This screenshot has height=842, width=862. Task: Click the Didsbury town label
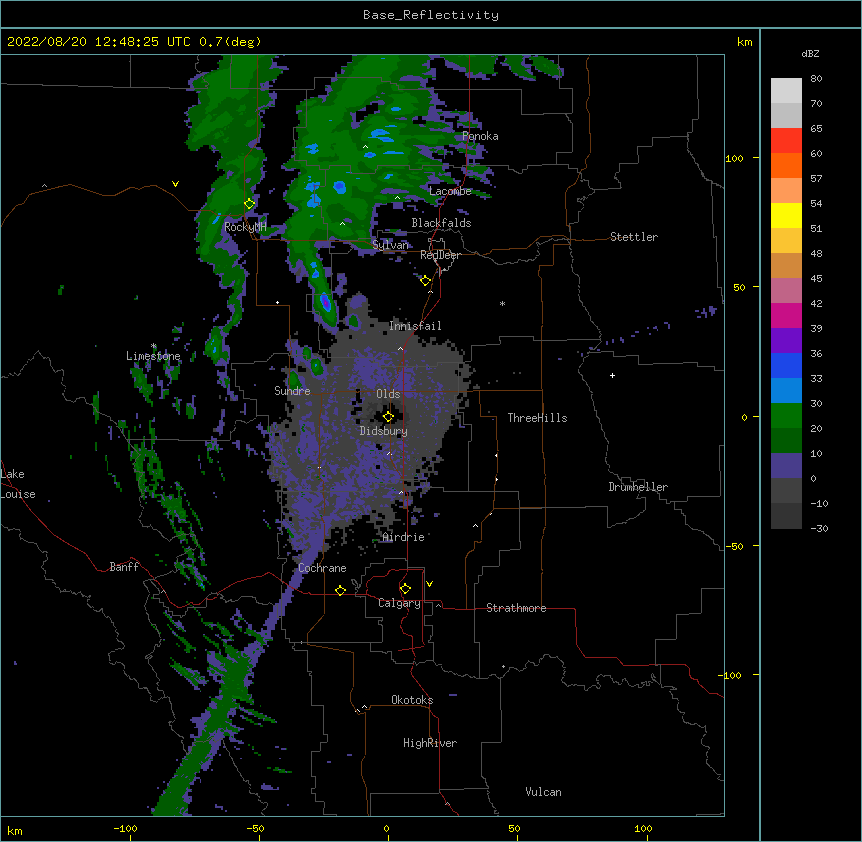pos(383,431)
